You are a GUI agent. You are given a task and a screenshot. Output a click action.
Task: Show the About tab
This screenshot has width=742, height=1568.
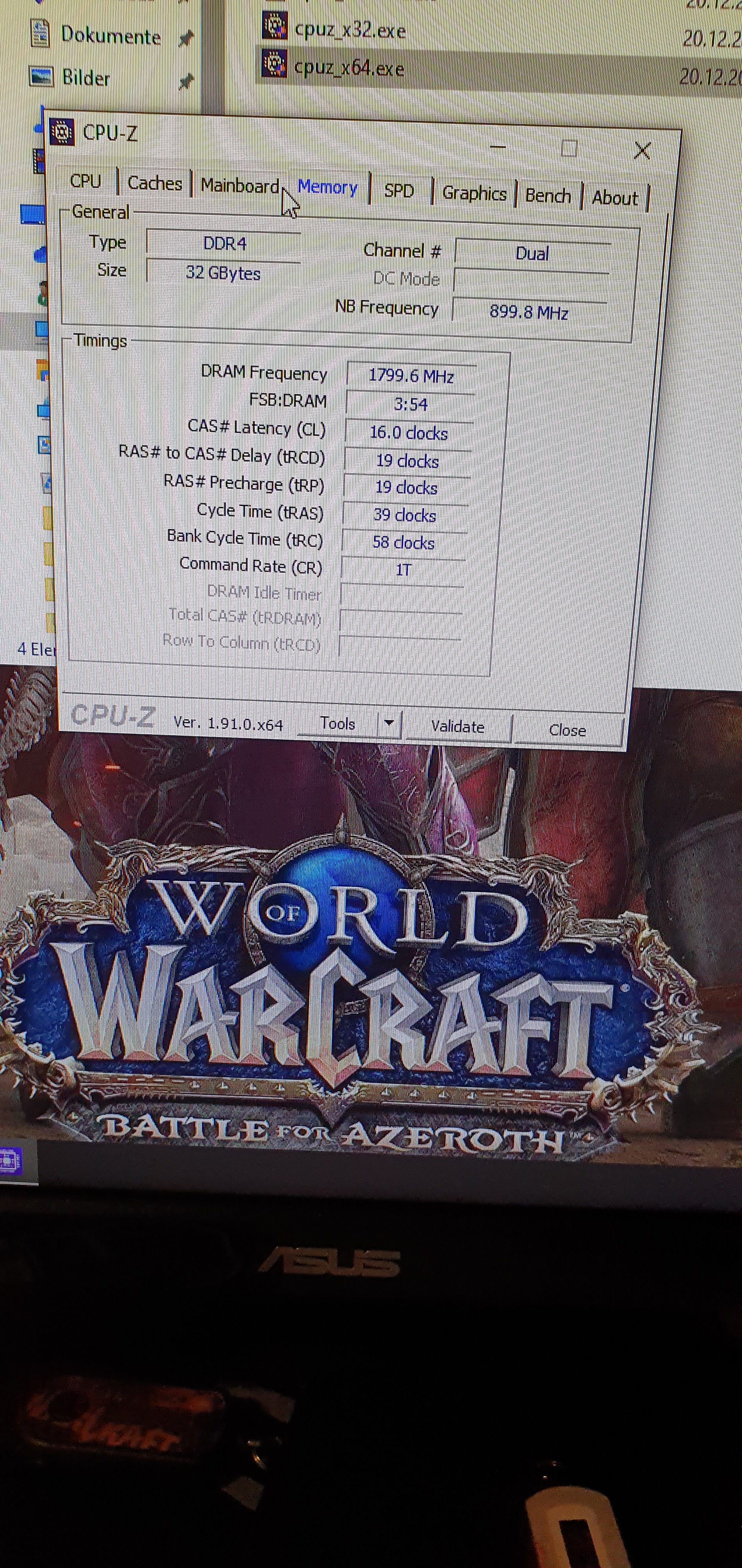pos(615,198)
